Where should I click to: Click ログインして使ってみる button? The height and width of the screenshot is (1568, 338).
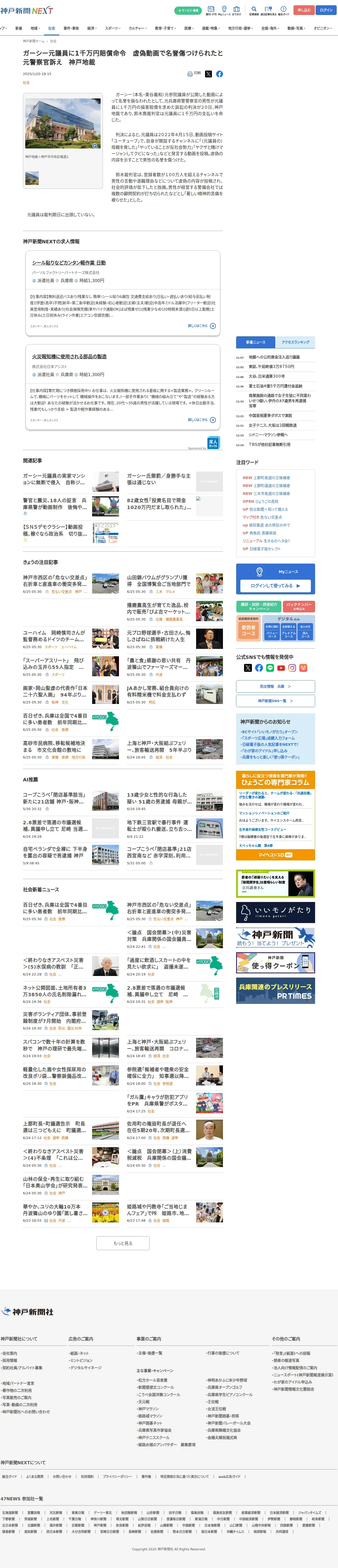275,586
